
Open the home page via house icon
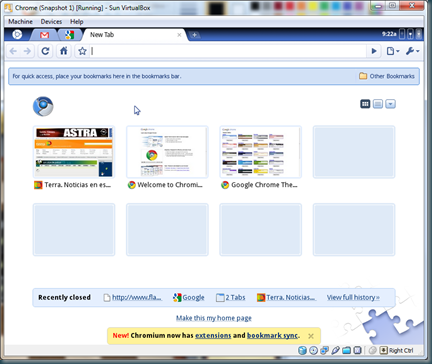[63, 51]
